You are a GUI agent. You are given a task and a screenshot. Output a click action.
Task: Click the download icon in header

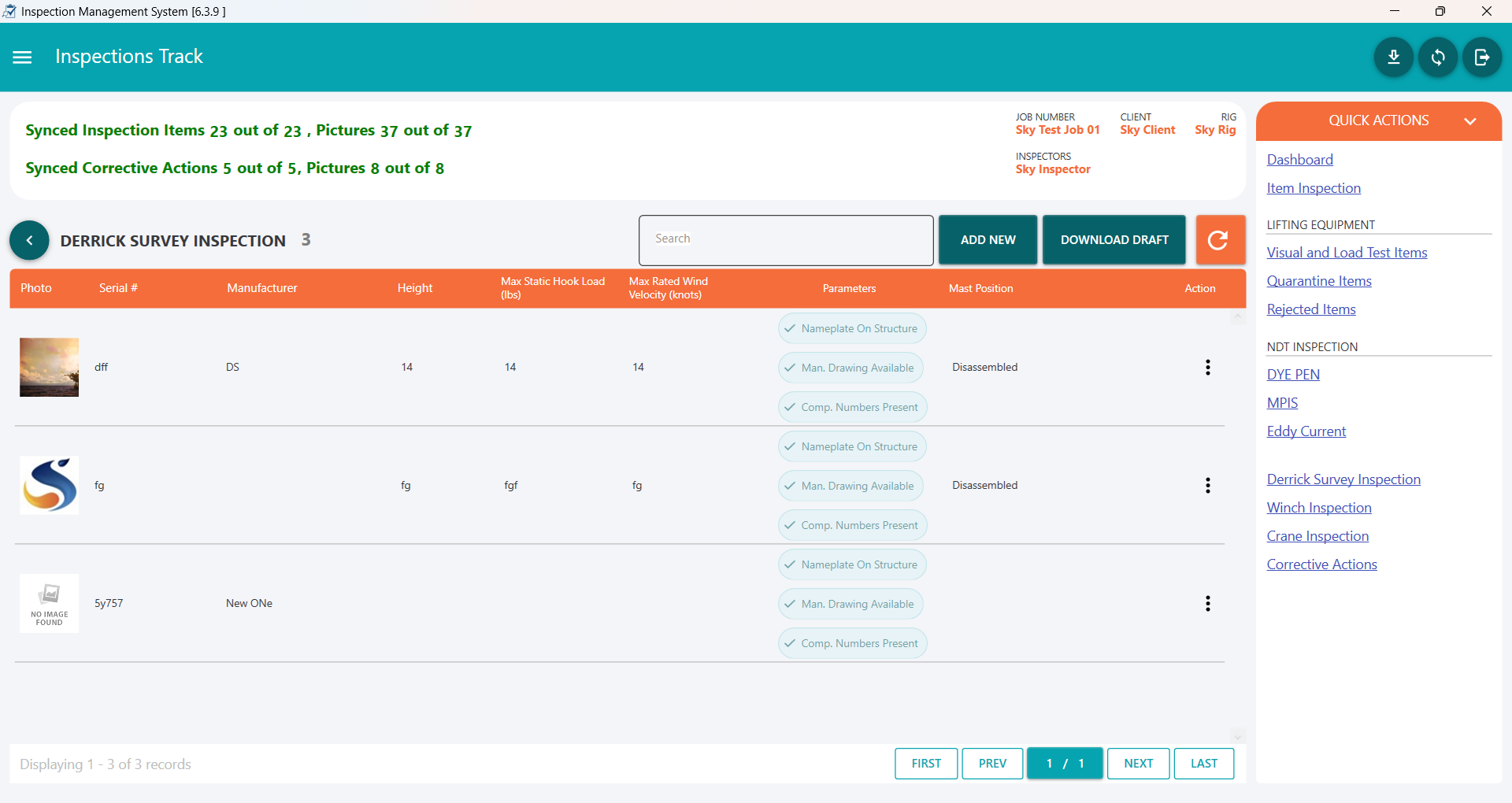click(x=1393, y=57)
